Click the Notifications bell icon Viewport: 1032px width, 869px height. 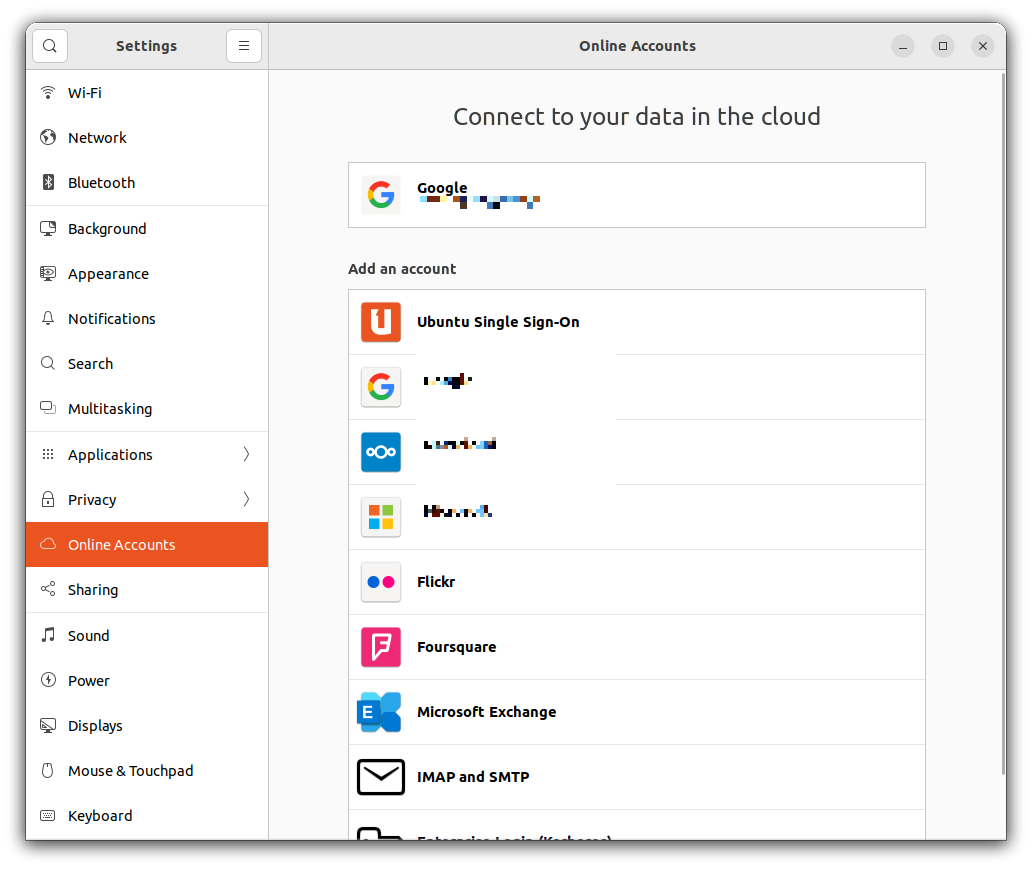pyautogui.click(x=48, y=319)
